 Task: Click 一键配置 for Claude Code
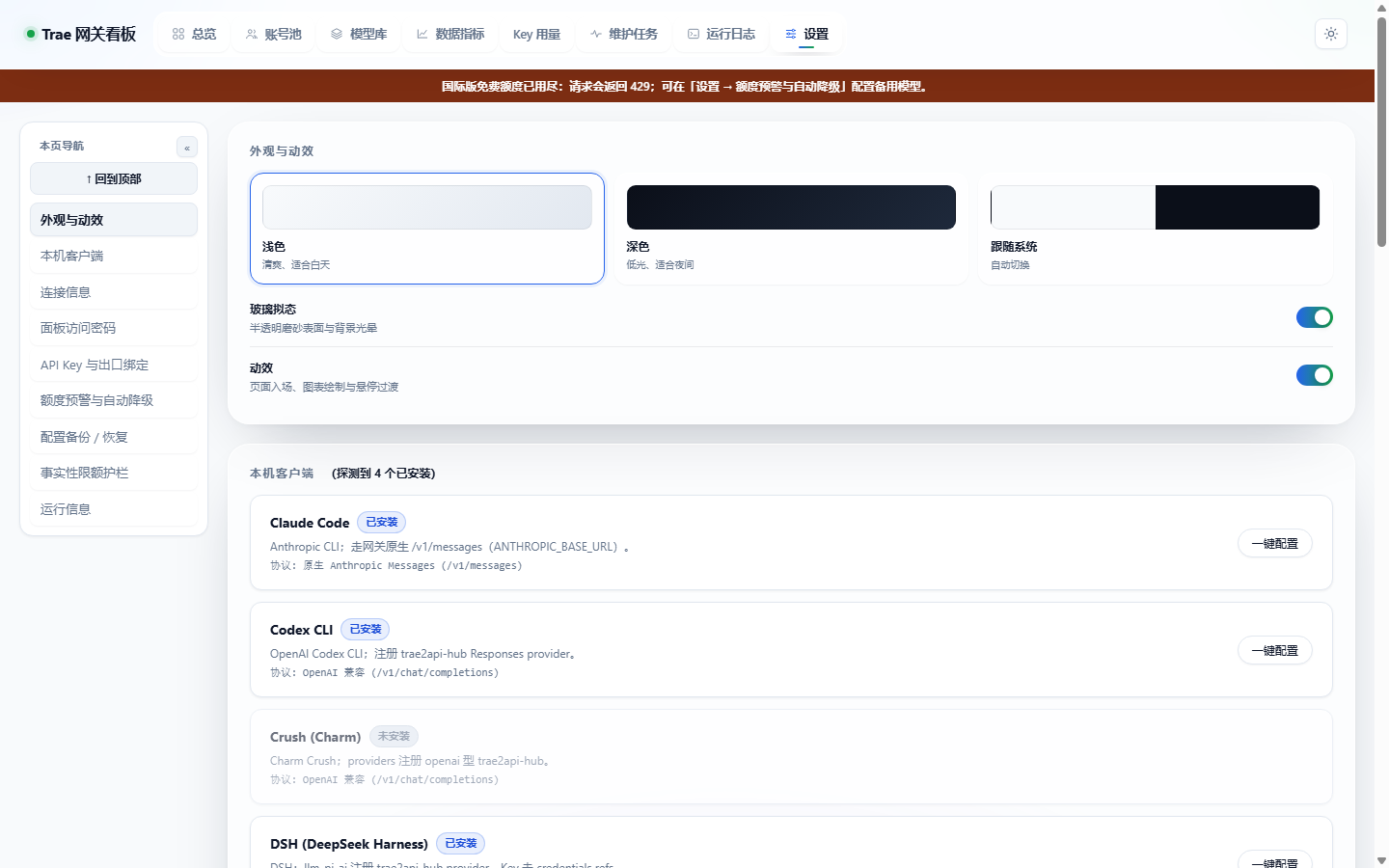[1274, 543]
